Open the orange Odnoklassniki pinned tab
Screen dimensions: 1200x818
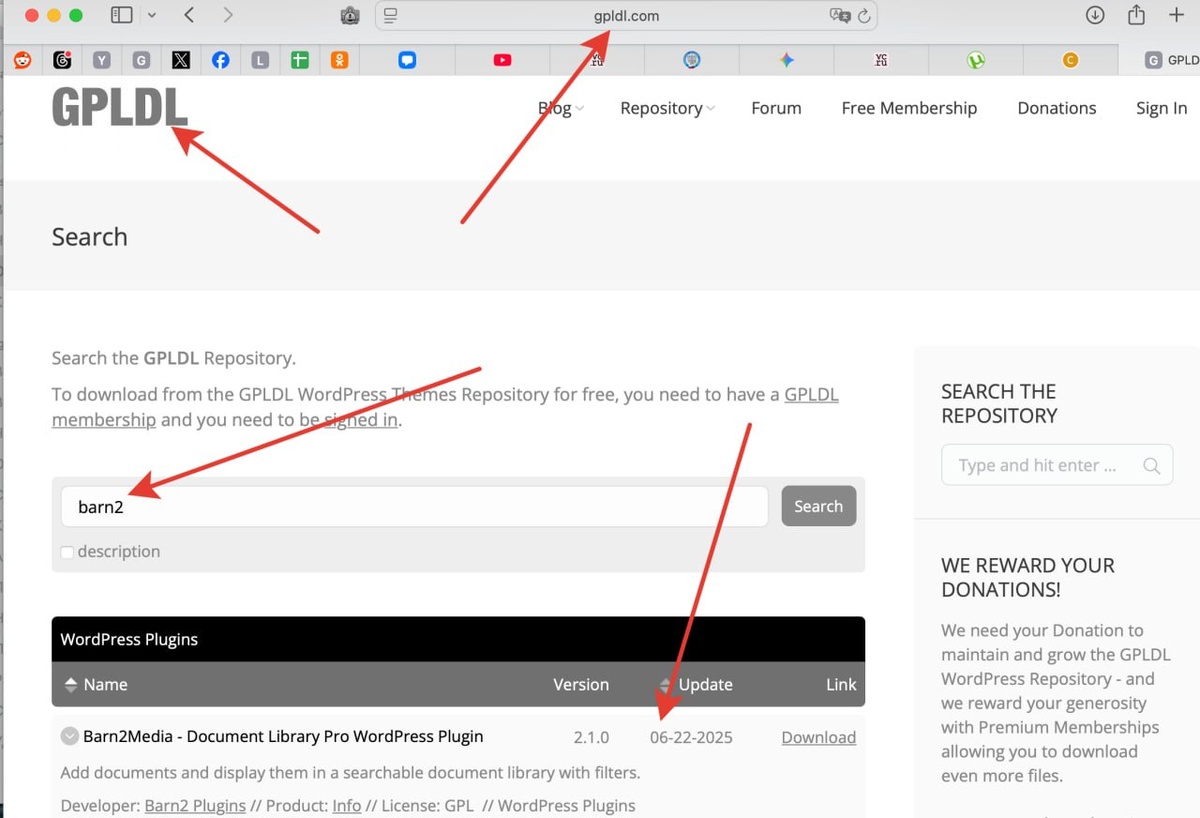[x=340, y=60]
